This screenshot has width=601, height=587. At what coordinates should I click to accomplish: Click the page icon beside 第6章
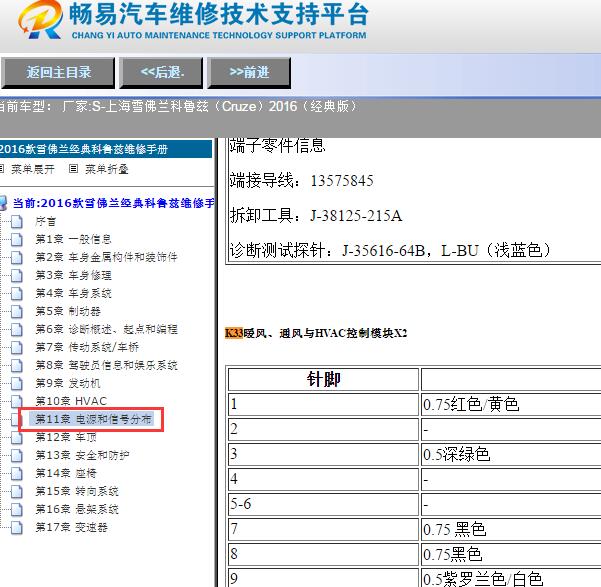[16, 329]
